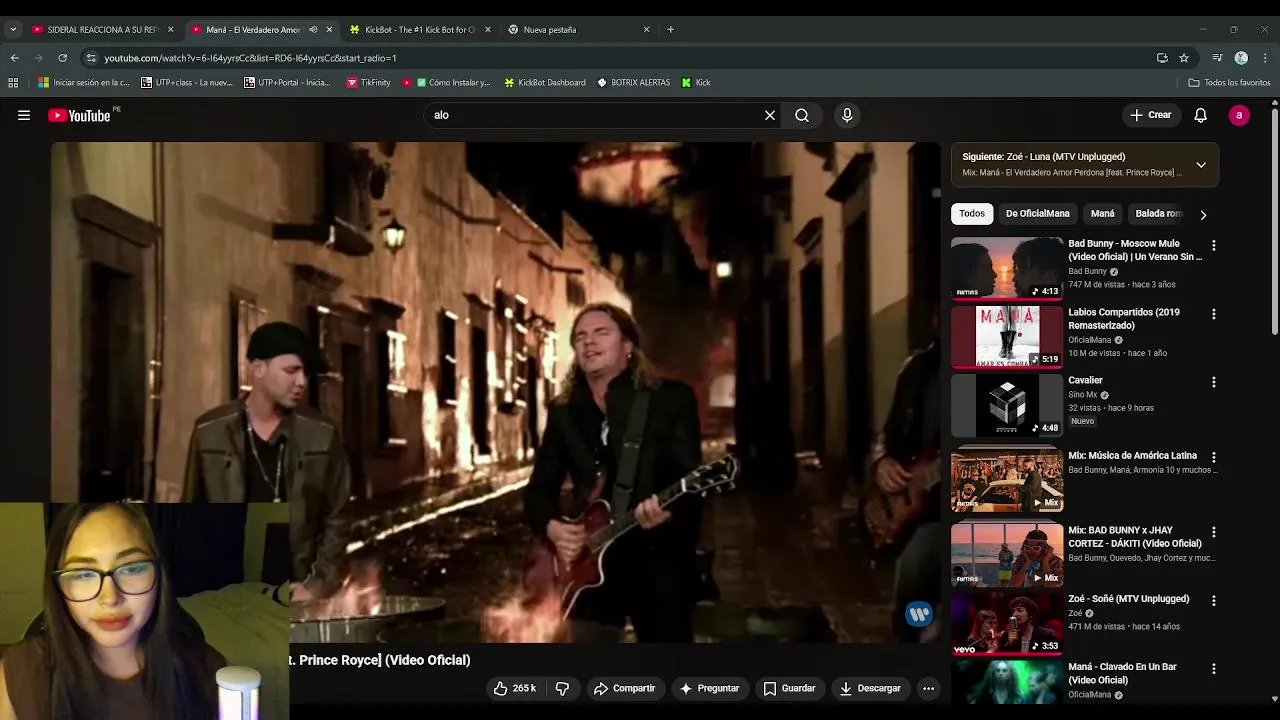Go to the YouTube home logo
This screenshot has width=1280, height=720.
pyautogui.click(x=79, y=116)
